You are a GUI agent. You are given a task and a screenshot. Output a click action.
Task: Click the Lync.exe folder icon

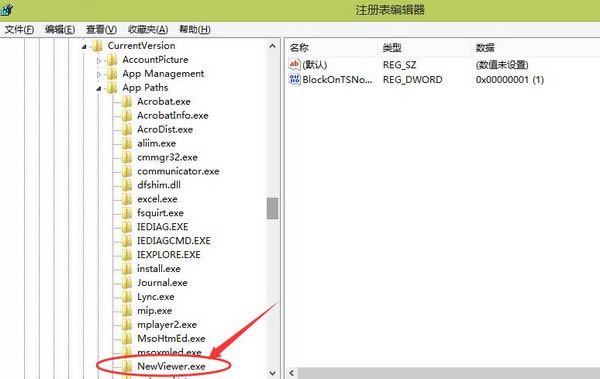(x=127, y=297)
